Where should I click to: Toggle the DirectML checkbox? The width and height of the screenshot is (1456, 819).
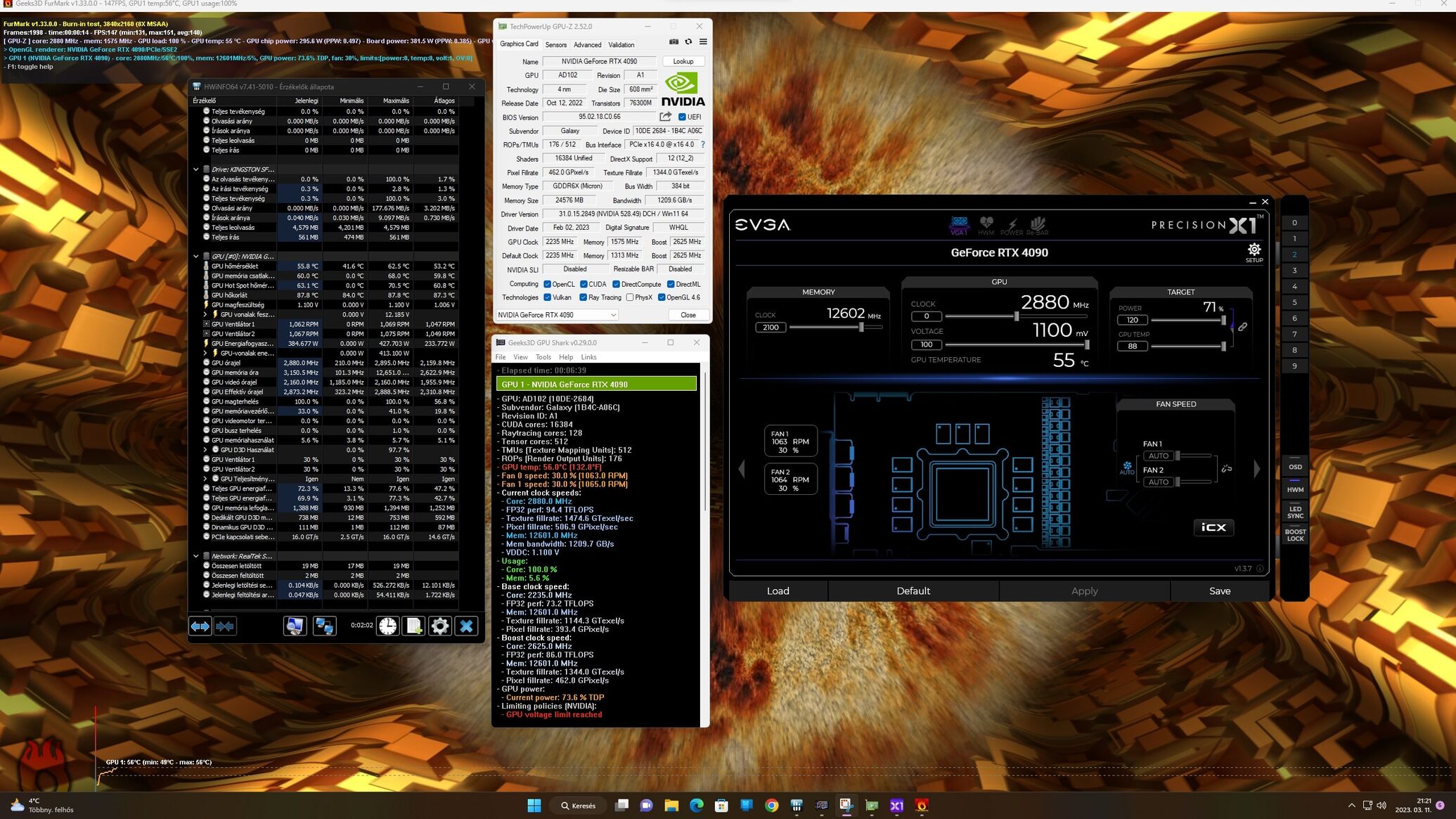click(671, 284)
